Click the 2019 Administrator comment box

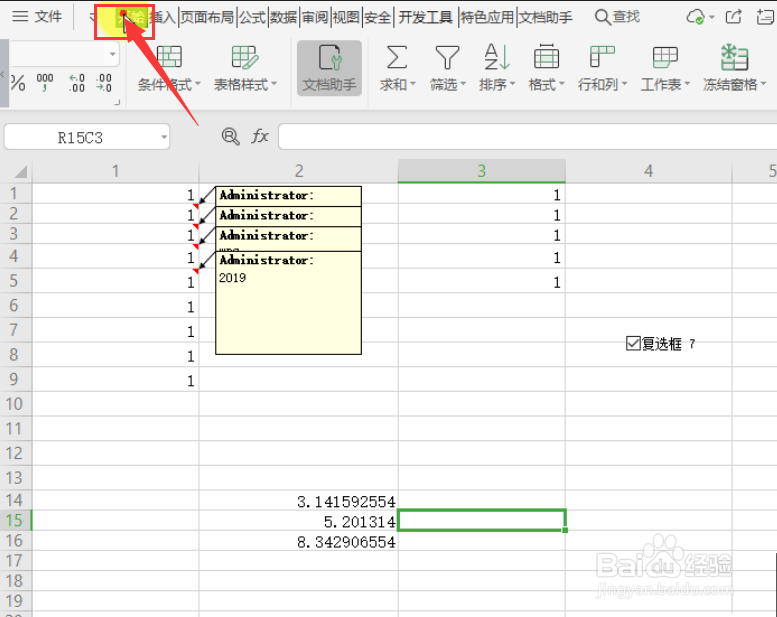click(288, 303)
